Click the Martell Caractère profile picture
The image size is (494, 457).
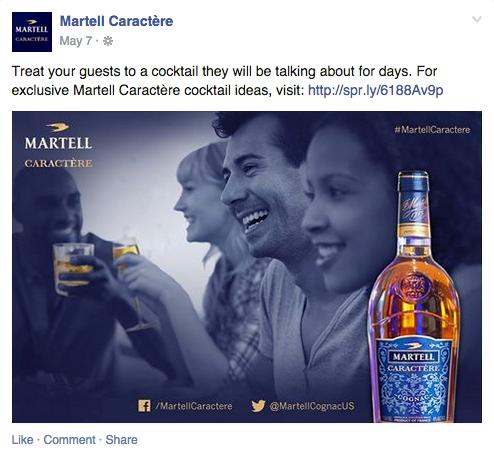click(32, 32)
